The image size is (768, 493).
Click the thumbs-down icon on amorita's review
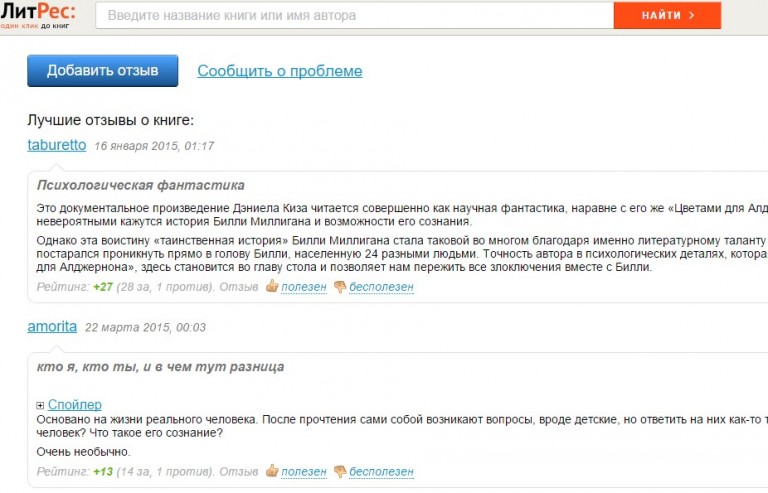tap(340, 471)
